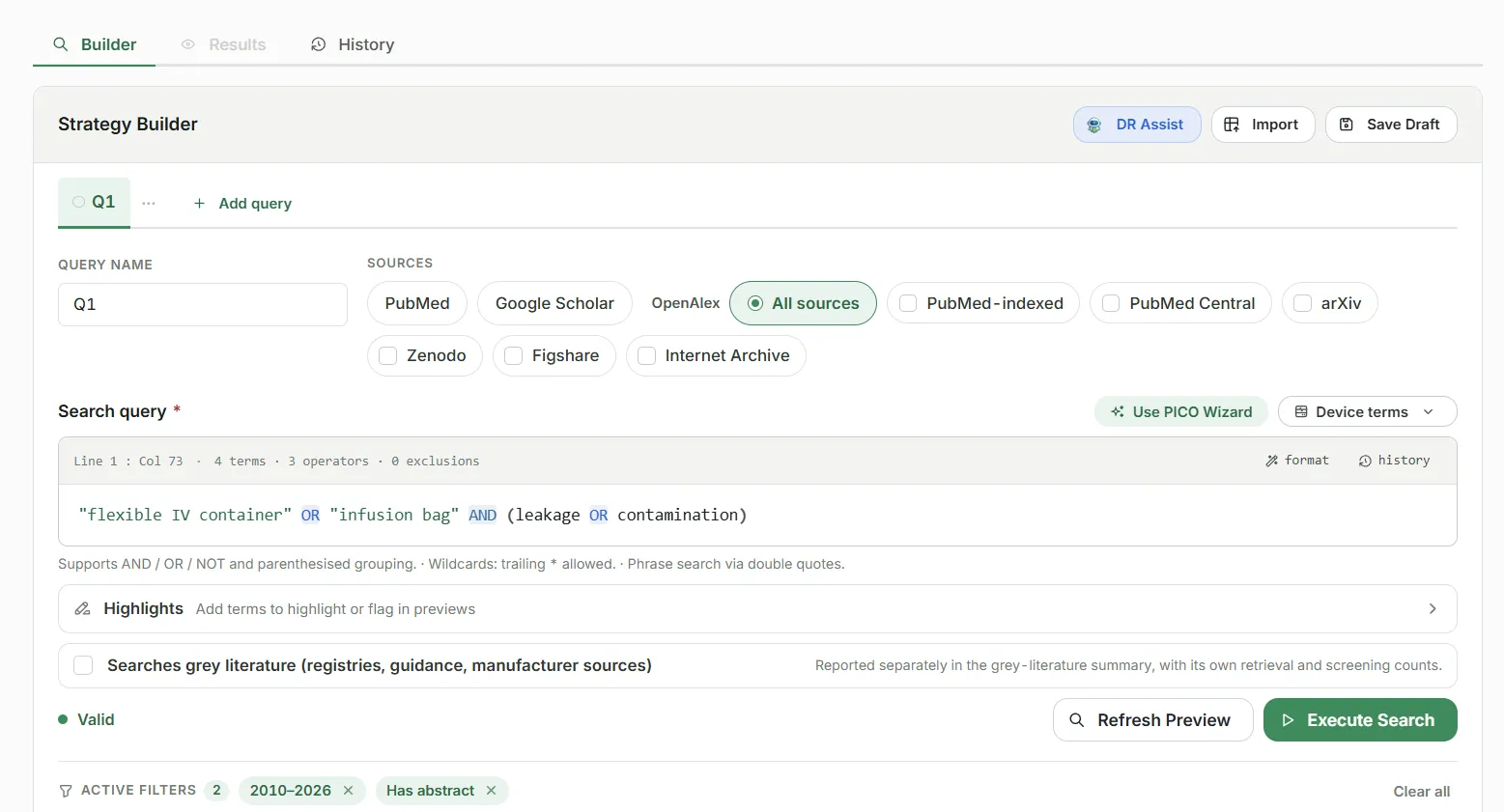Screen dimensions: 1504x812
Task: Launch DR Assist
Action: (x=1137, y=125)
